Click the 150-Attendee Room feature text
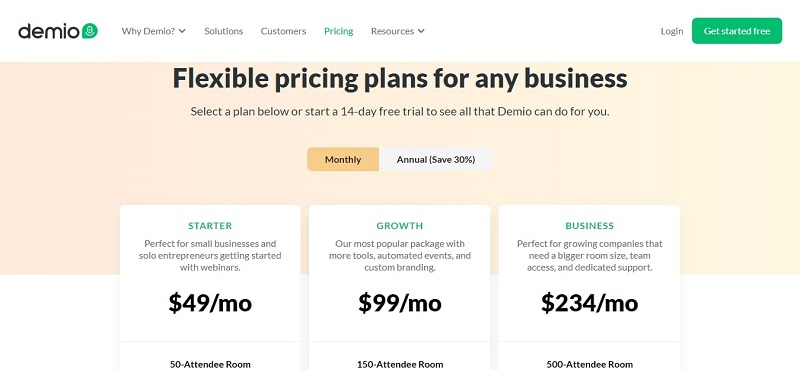 coord(400,364)
